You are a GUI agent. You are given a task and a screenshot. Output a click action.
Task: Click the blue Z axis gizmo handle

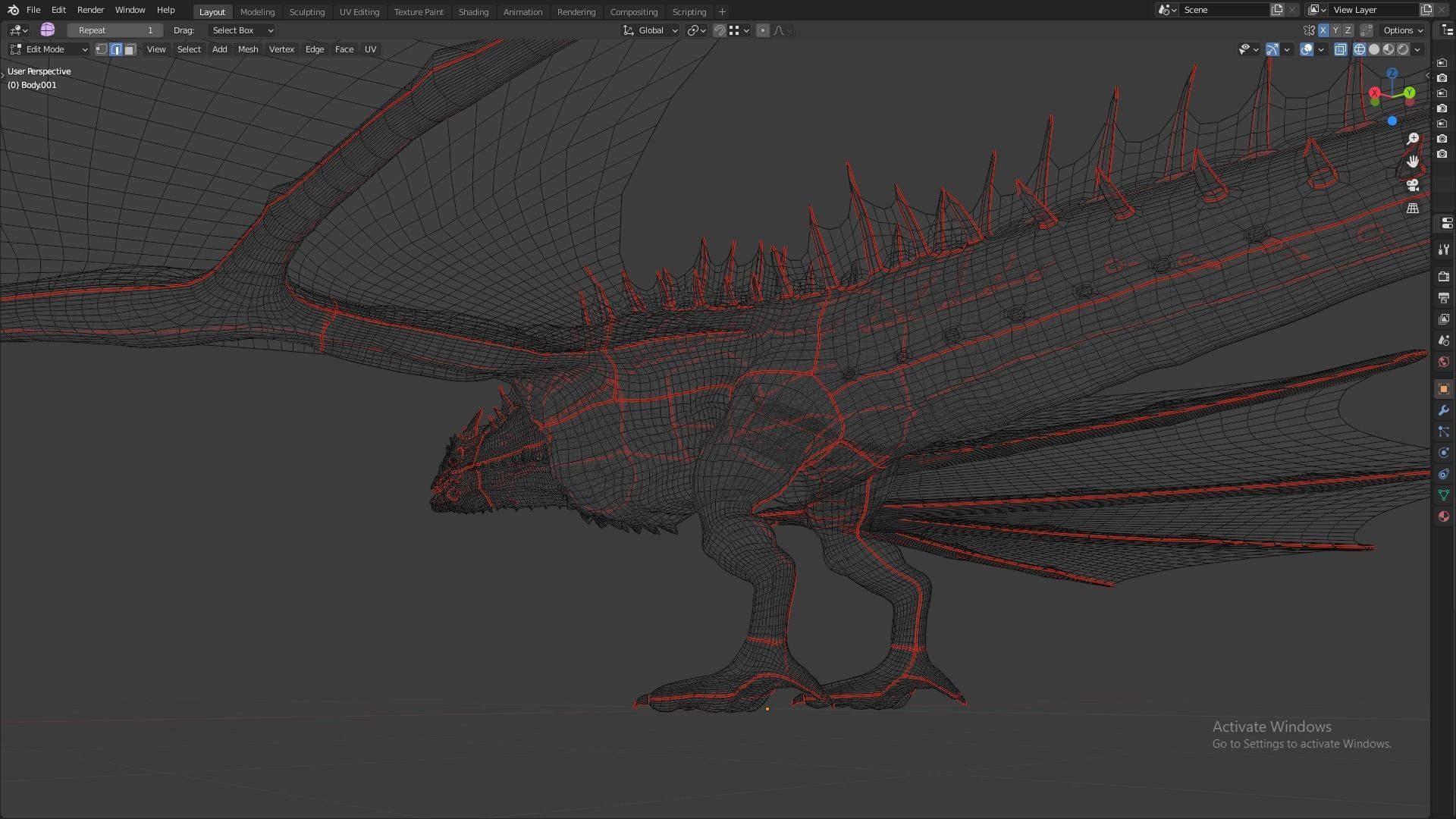coord(1392,73)
